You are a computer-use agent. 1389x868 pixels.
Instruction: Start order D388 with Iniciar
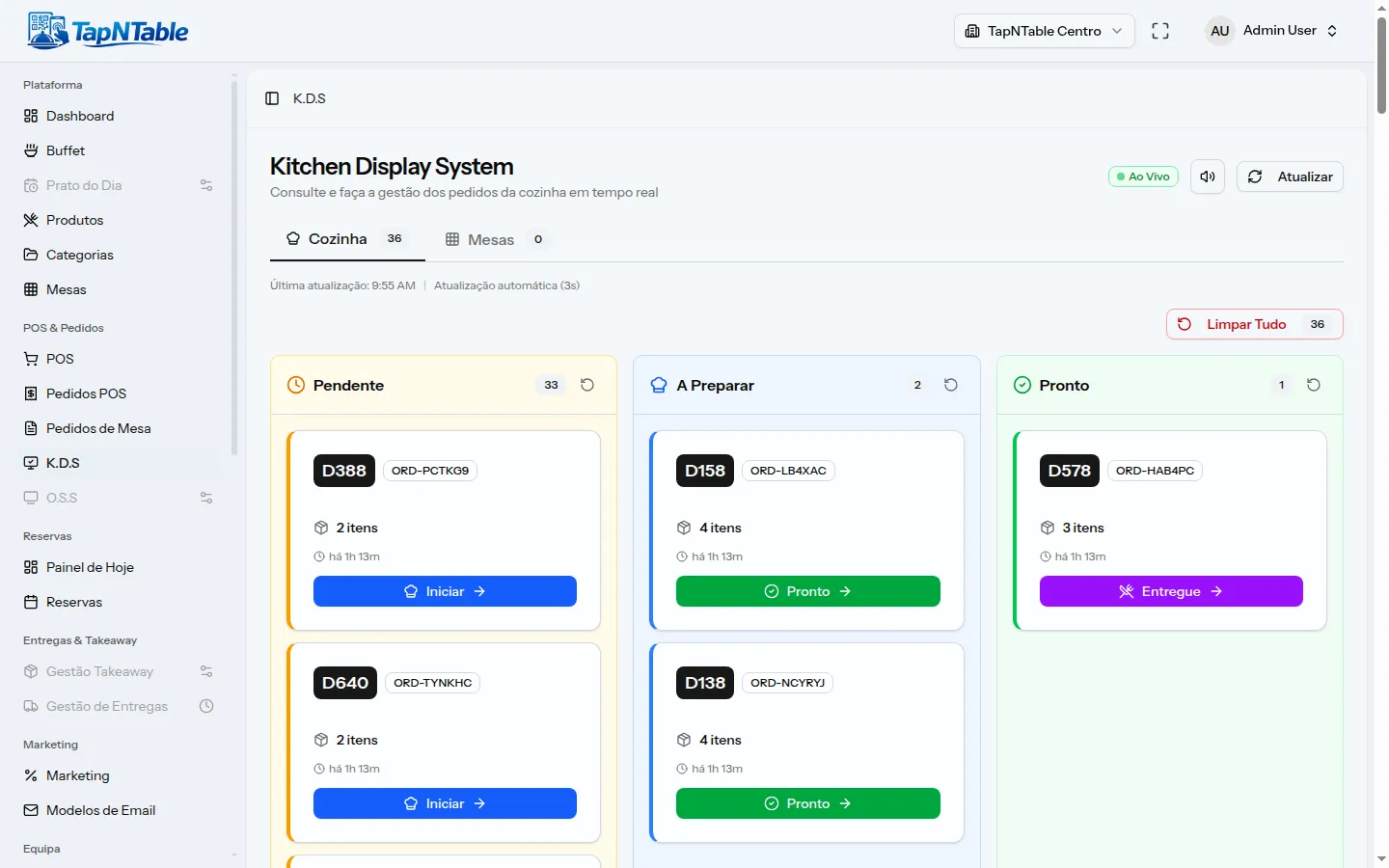[x=445, y=591]
